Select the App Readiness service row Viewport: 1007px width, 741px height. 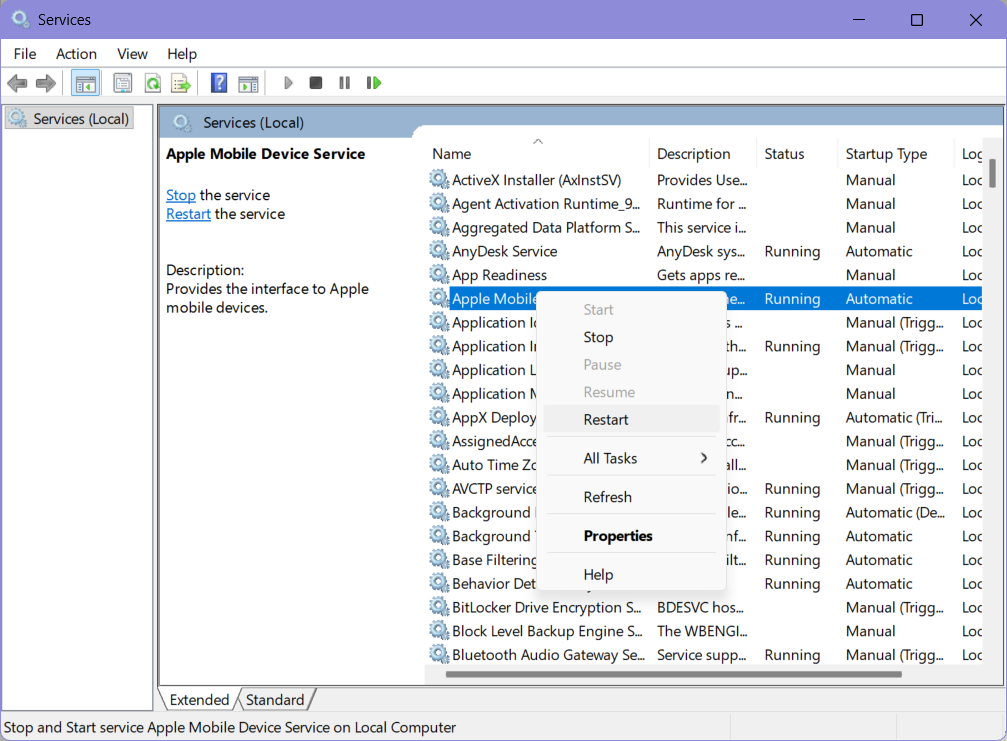(x=704, y=275)
